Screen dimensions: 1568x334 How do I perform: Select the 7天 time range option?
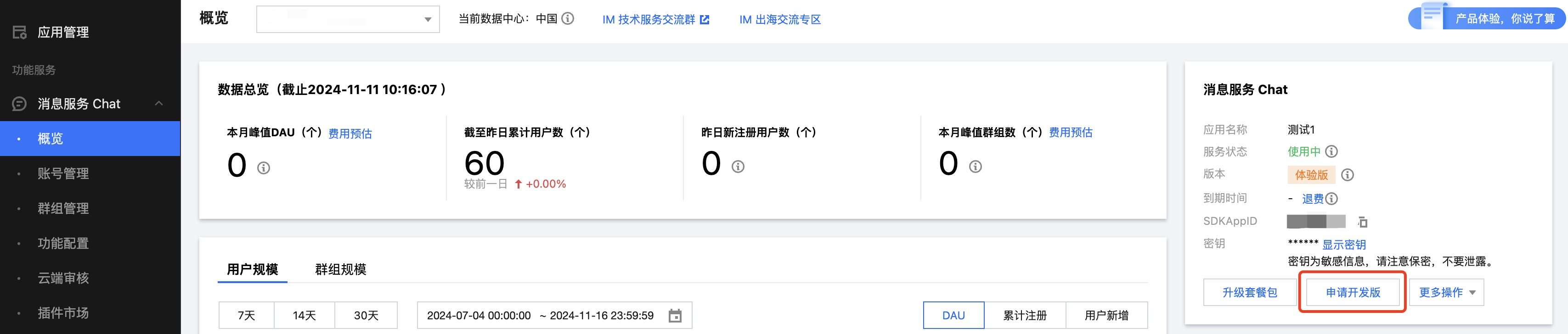pyautogui.click(x=247, y=315)
